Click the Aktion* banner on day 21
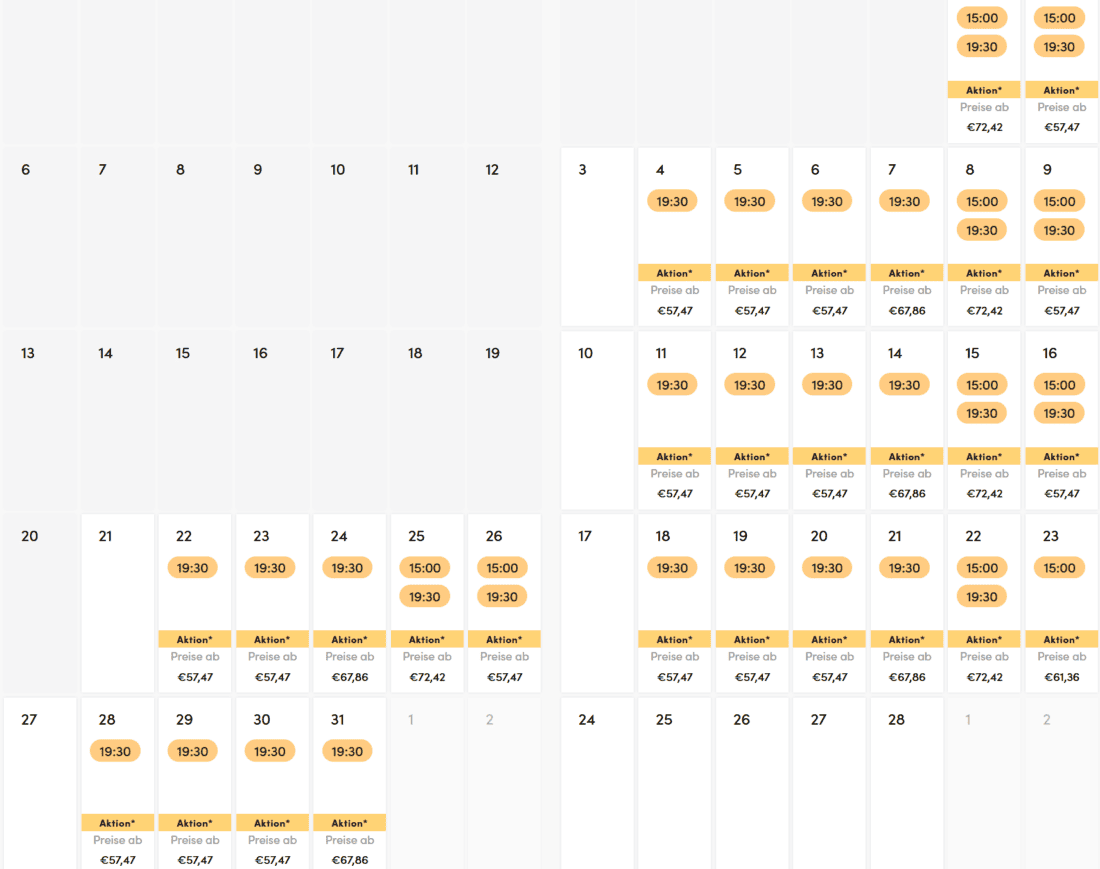The width and height of the screenshot is (1100, 869). 907,640
